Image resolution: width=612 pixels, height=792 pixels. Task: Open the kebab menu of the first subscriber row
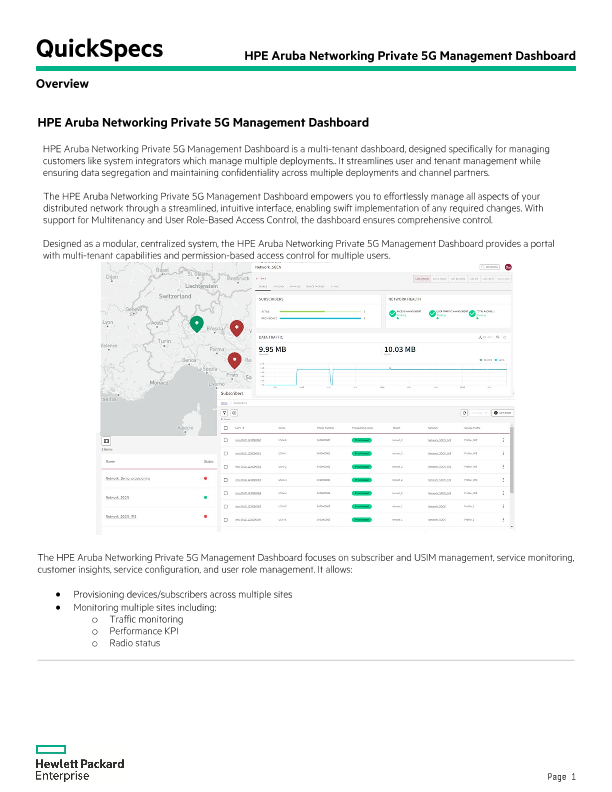point(503,440)
